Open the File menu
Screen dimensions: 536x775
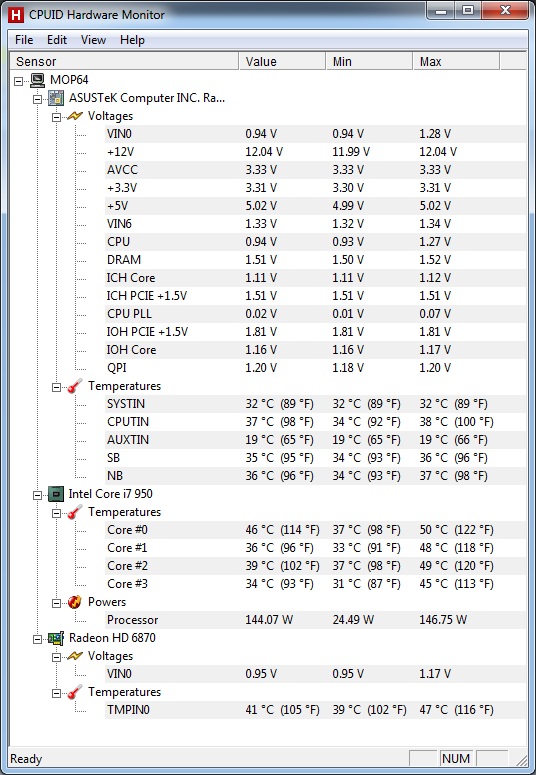tap(24, 40)
